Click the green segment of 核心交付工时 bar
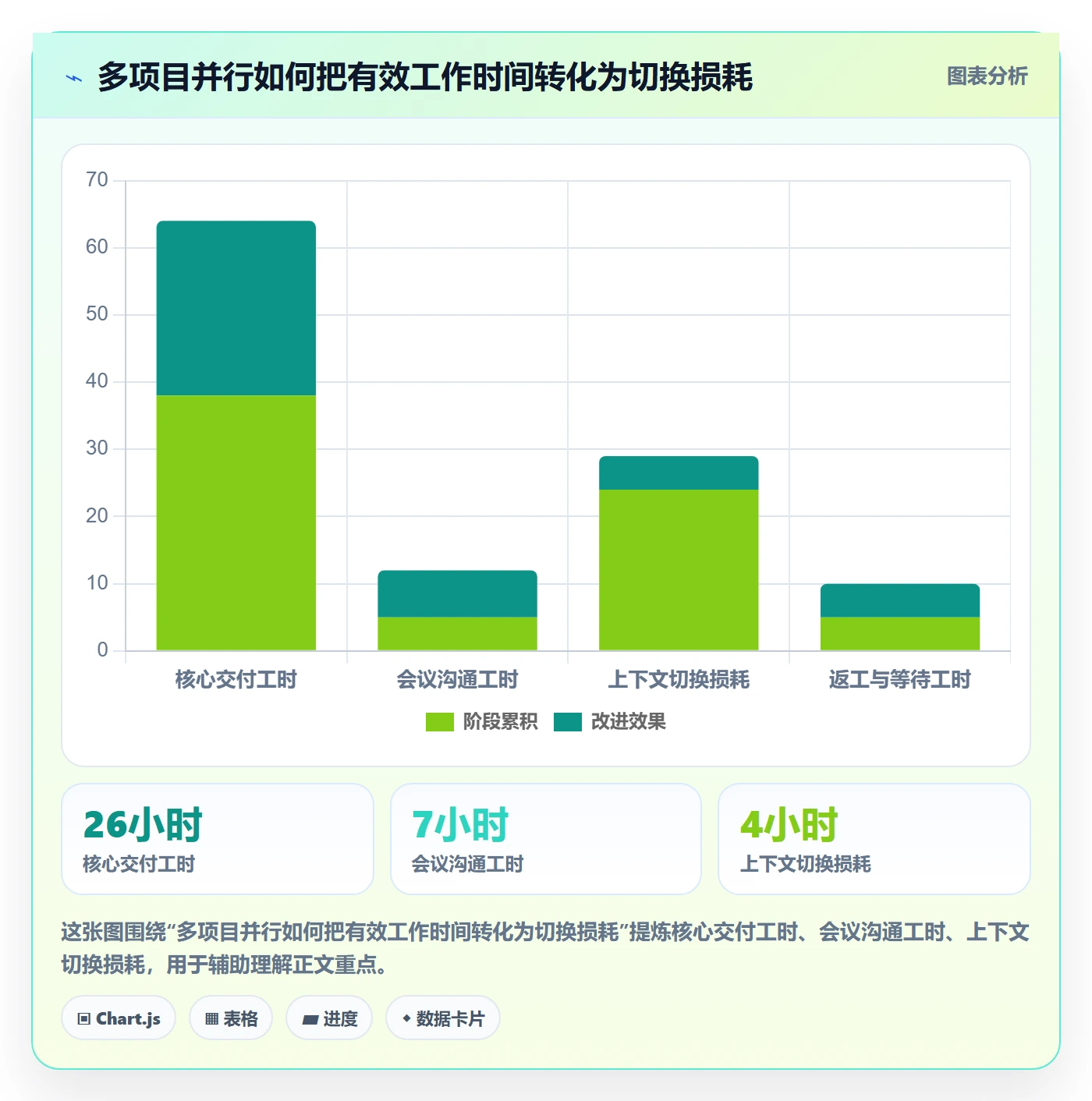 click(236, 522)
